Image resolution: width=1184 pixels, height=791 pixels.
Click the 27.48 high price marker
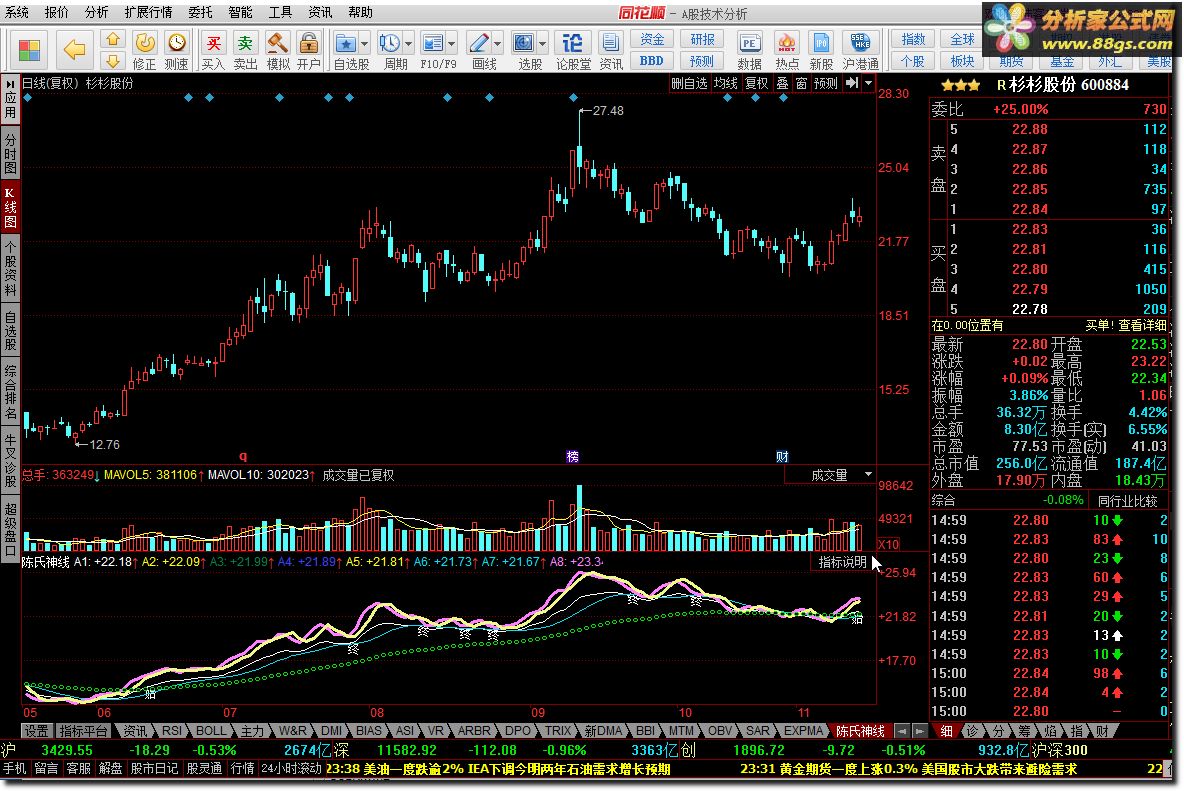tap(608, 111)
